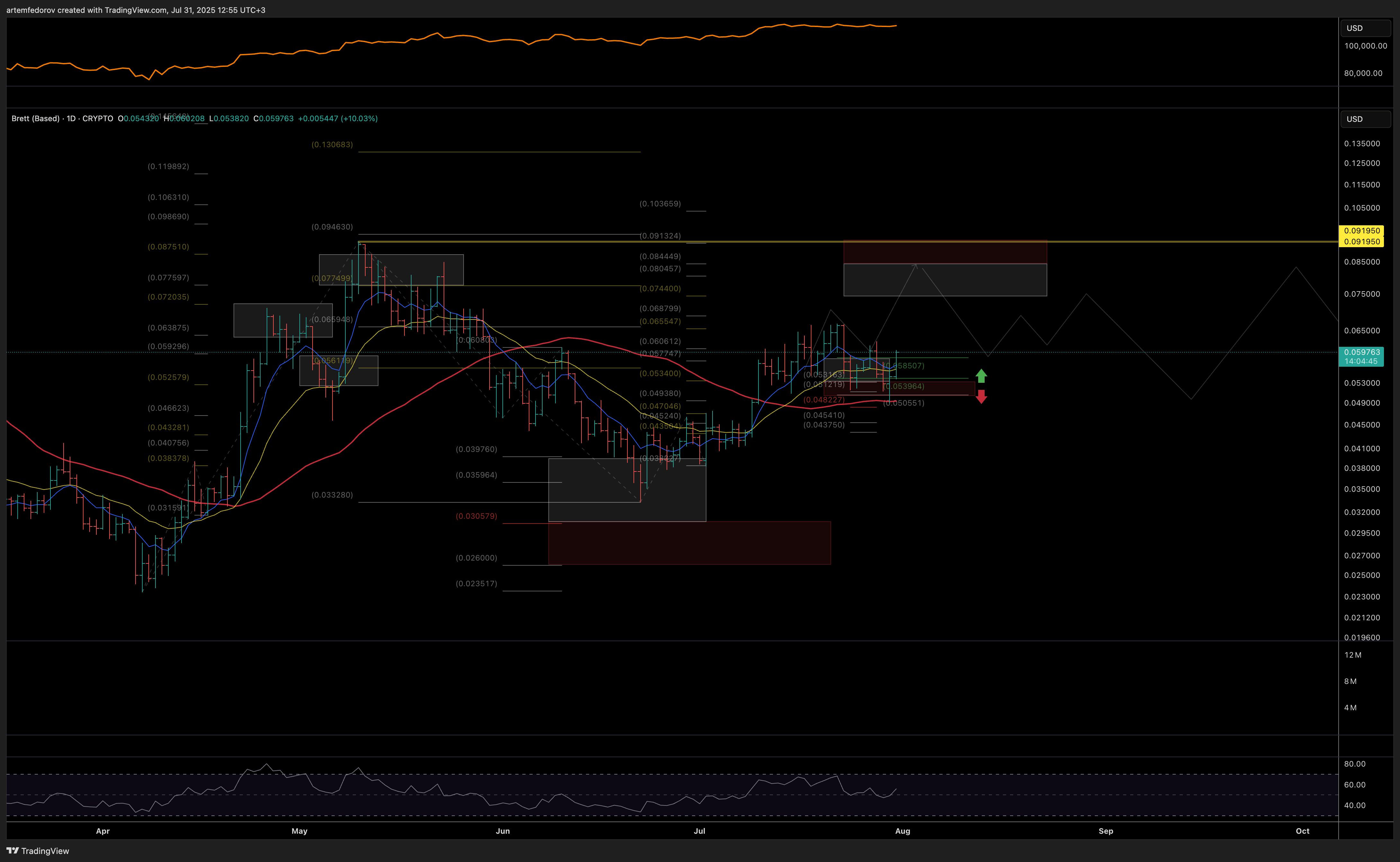Click the chart attribution text by artemfedorov
The image size is (1400, 862).
tap(136, 10)
